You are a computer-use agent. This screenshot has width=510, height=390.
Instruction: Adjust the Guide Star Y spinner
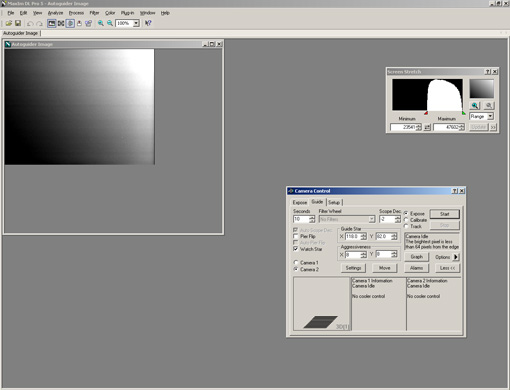(394, 237)
